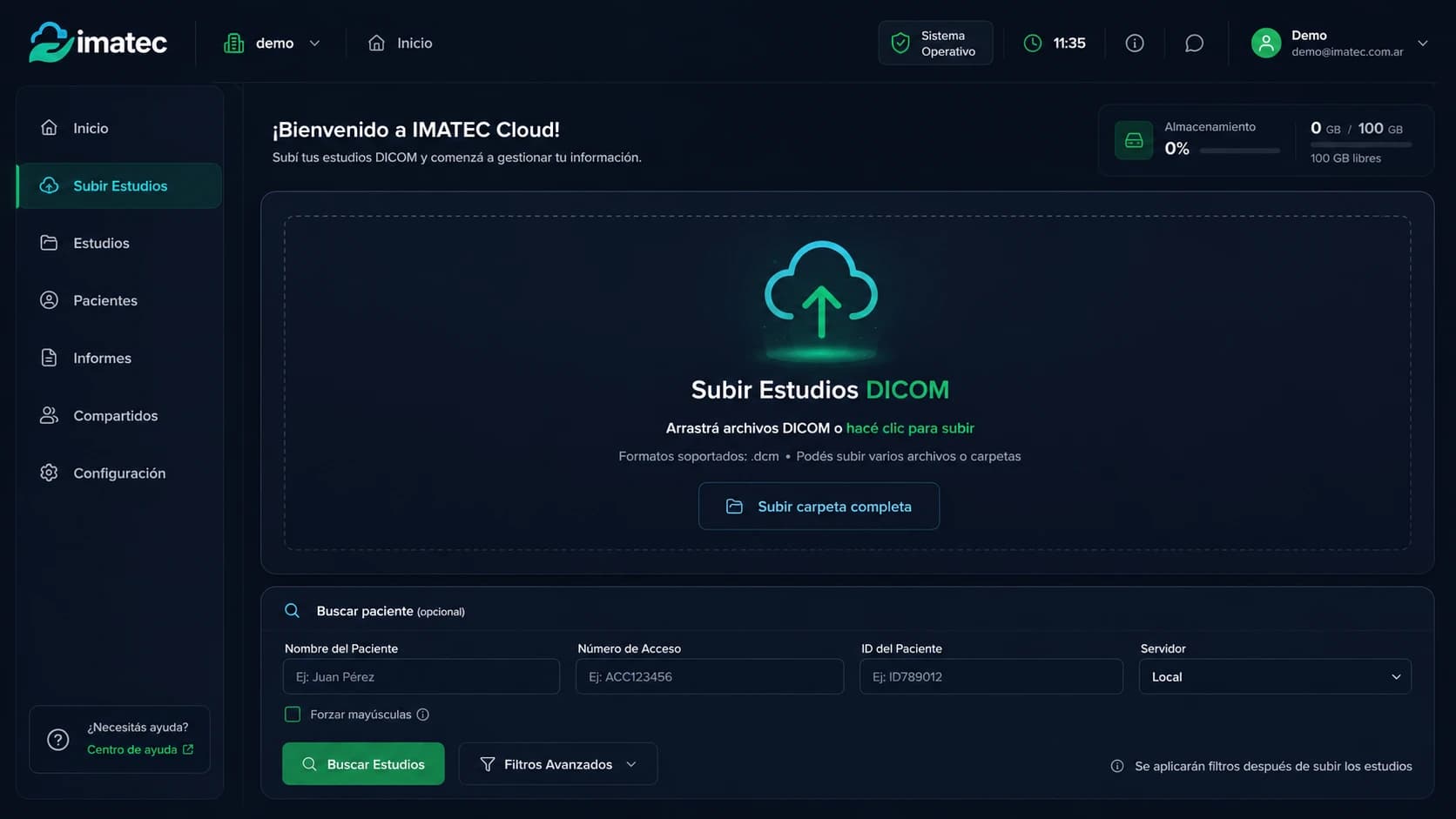Open Compartidos in the sidebar
Viewport: 1456px width, 819px height.
[119, 415]
